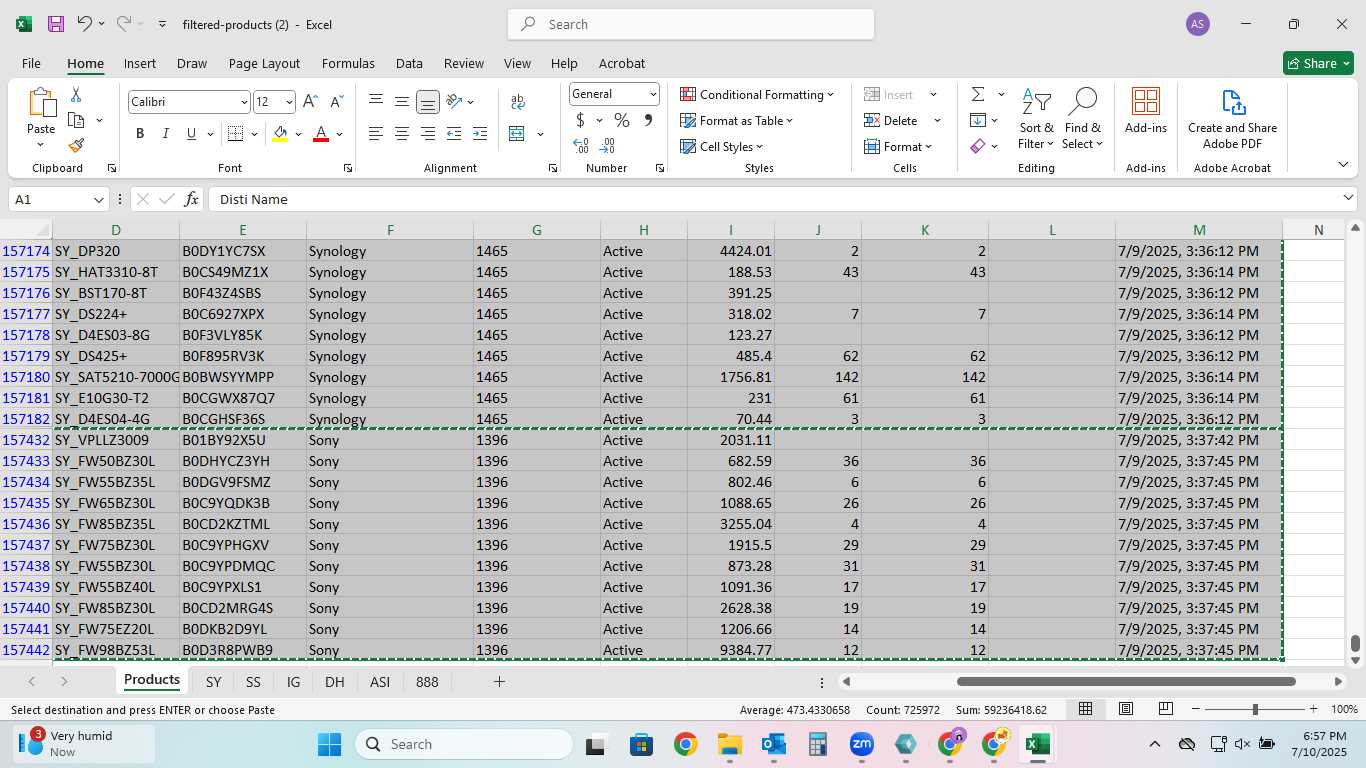Open the File menu
The width and height of the screenshot is (1366, 768).
coord(31,63)
